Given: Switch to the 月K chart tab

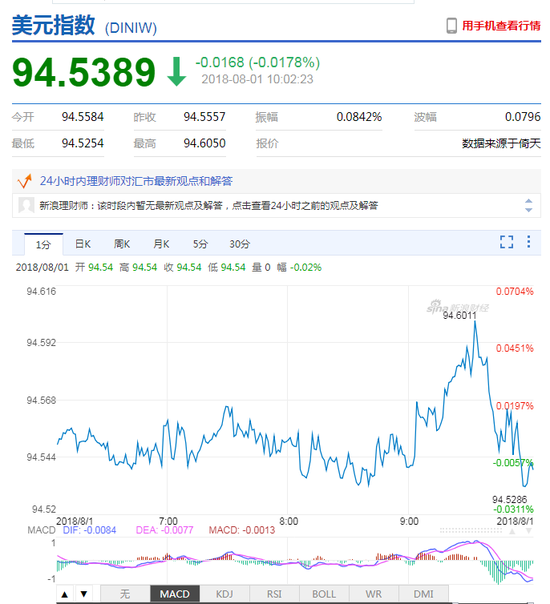Looking at the screenshot, I should pos(161,244).
